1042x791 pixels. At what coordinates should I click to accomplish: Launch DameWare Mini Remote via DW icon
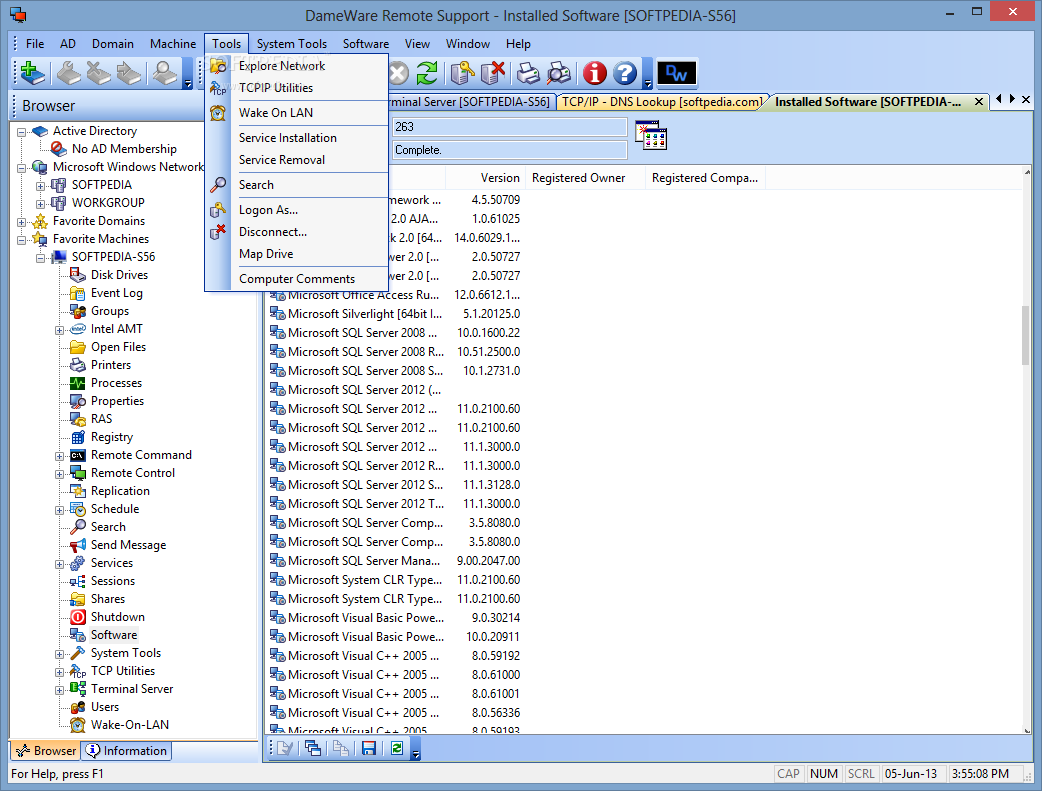point(677,73)
